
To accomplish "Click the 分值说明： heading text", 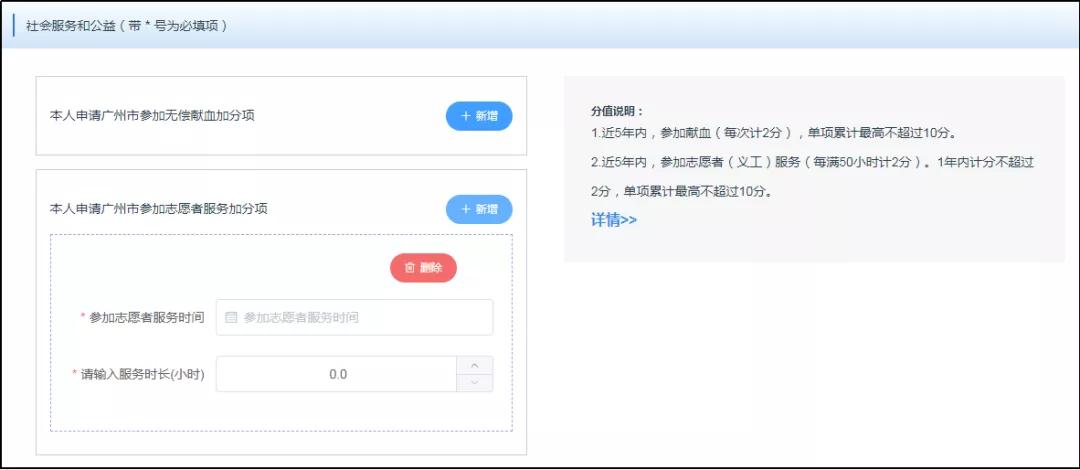I will tap(617, 111).
